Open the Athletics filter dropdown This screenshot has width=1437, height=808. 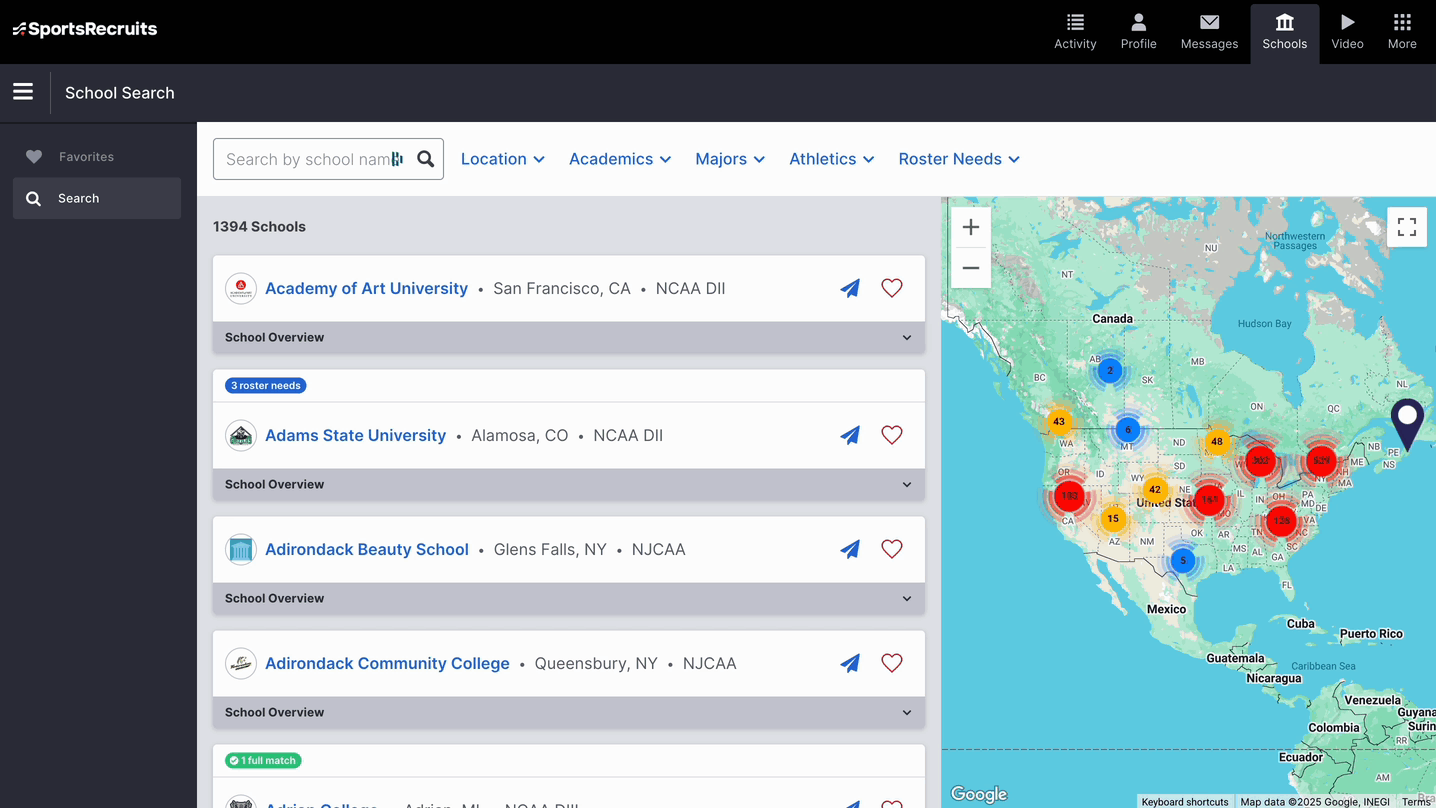[832, 159]
